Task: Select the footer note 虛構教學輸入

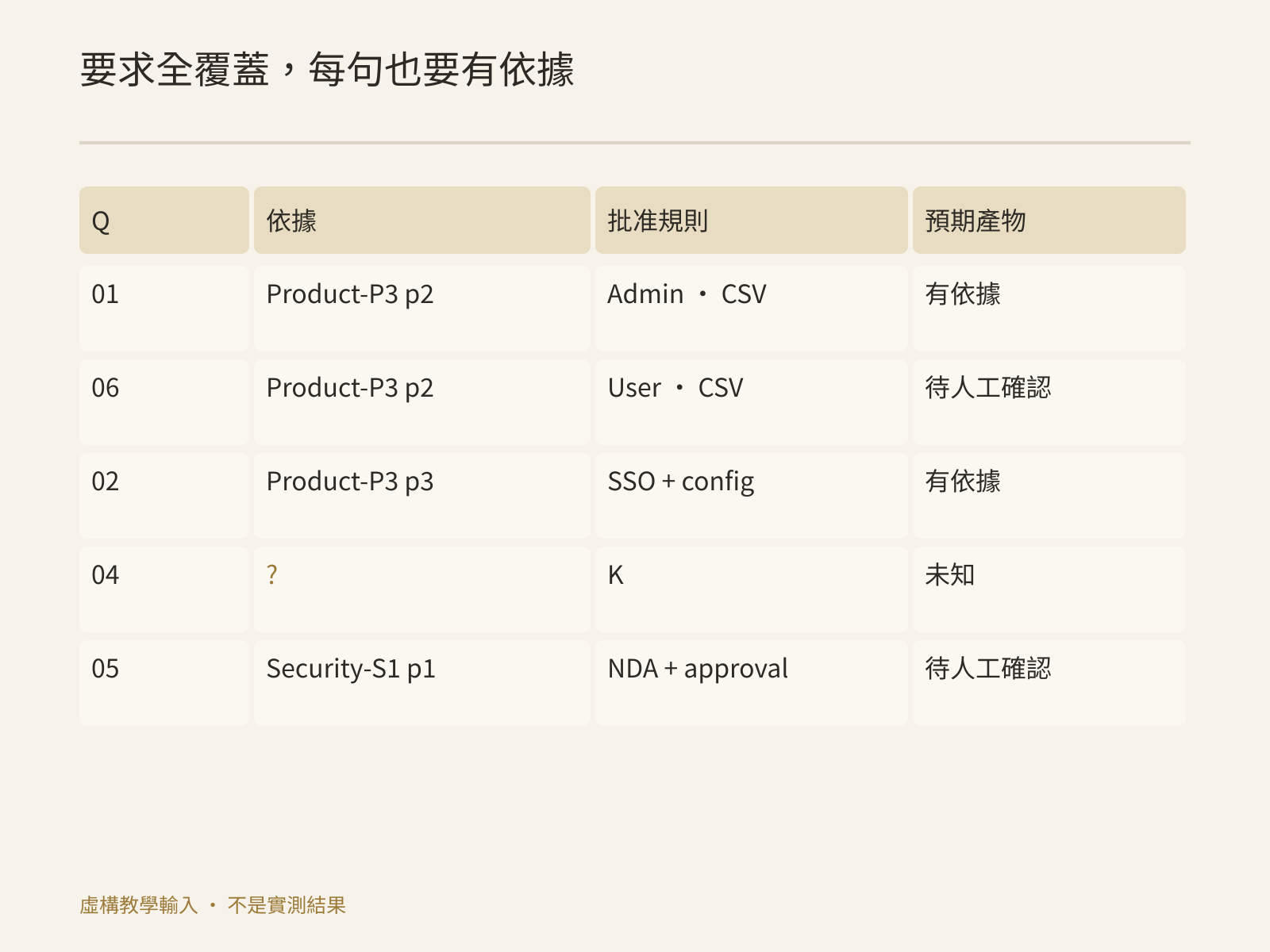Action: (x=139, y=905)
